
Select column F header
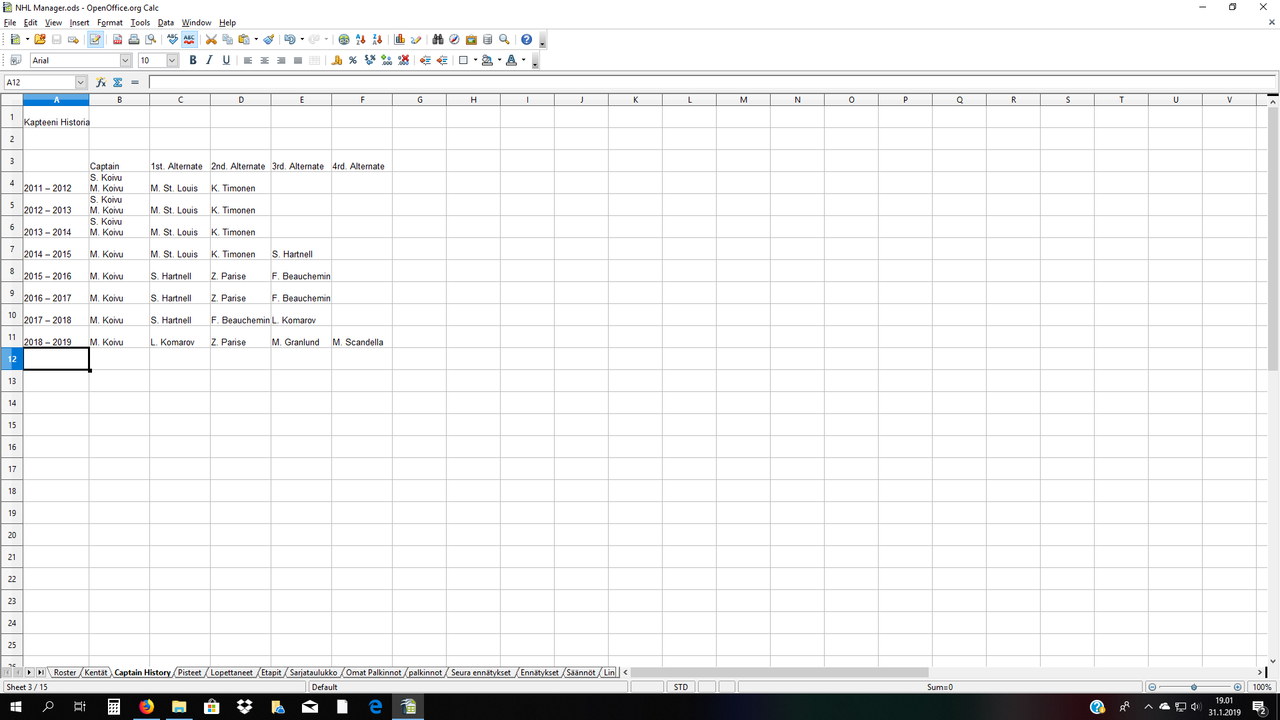point(361,100)
